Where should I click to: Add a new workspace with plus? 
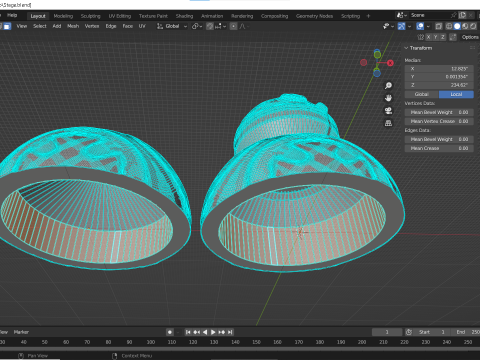coord(368,16)
